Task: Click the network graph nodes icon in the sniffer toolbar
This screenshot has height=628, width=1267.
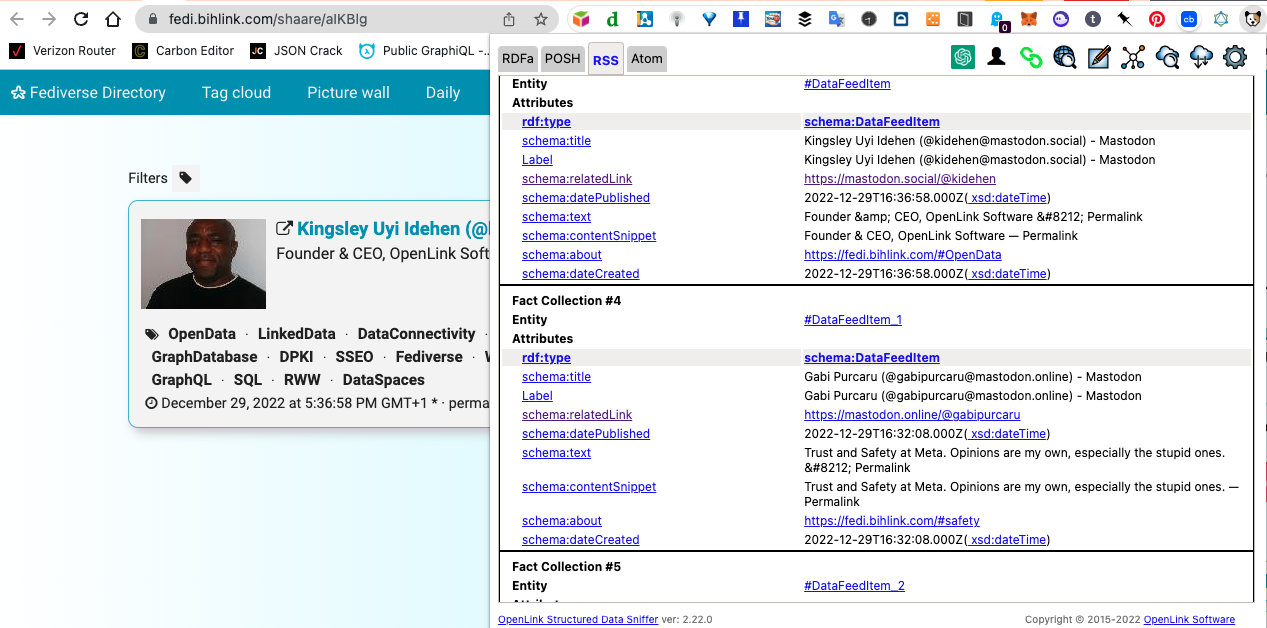Action: pyautogui.click(x=1133, y=58)
